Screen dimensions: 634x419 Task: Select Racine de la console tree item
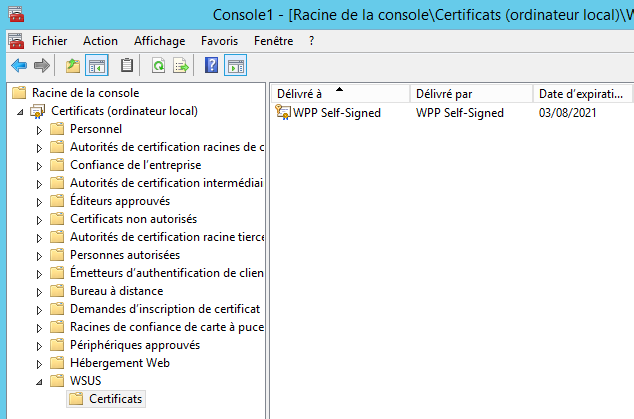pos(85,93)
